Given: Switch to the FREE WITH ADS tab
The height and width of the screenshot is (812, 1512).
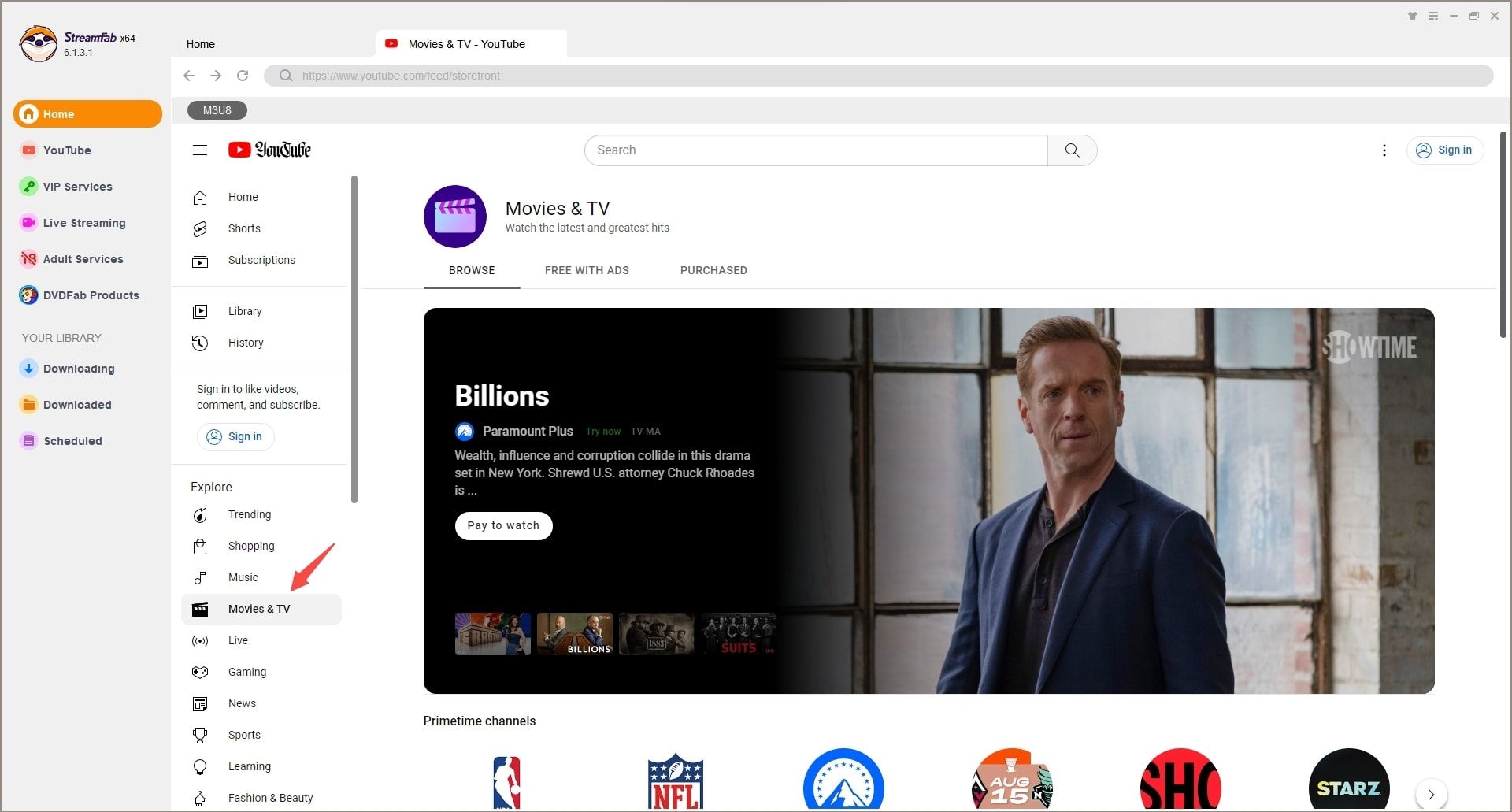Looking at the screenshot, I should click(x=587, y=270).
